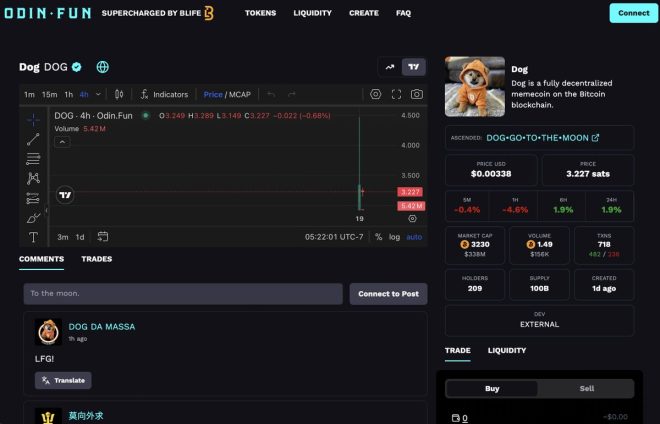The width and height of the screenshot is (660, 424).
Task: Open the TOKENS menu
Action: pos(261,13)
